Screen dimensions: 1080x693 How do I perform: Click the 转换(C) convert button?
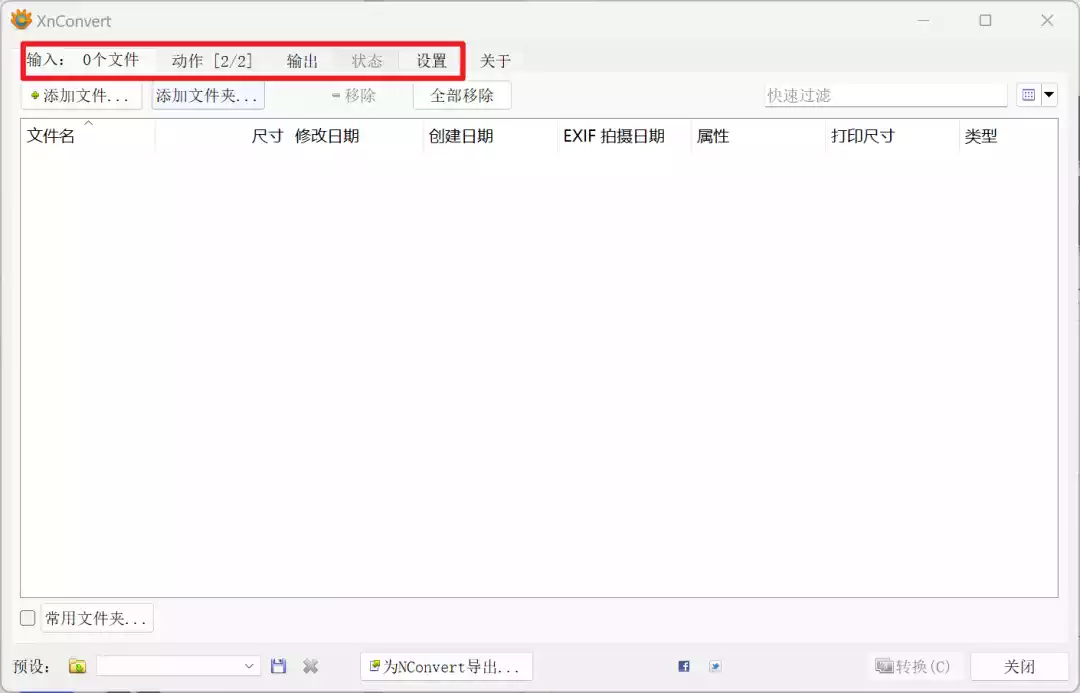913,666
